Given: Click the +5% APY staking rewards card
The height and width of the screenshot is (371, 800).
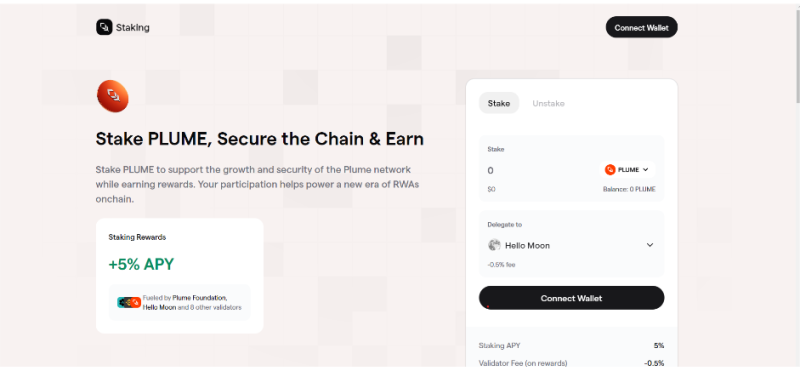Looking at the screenshot, I should click(x=180, y=276).
